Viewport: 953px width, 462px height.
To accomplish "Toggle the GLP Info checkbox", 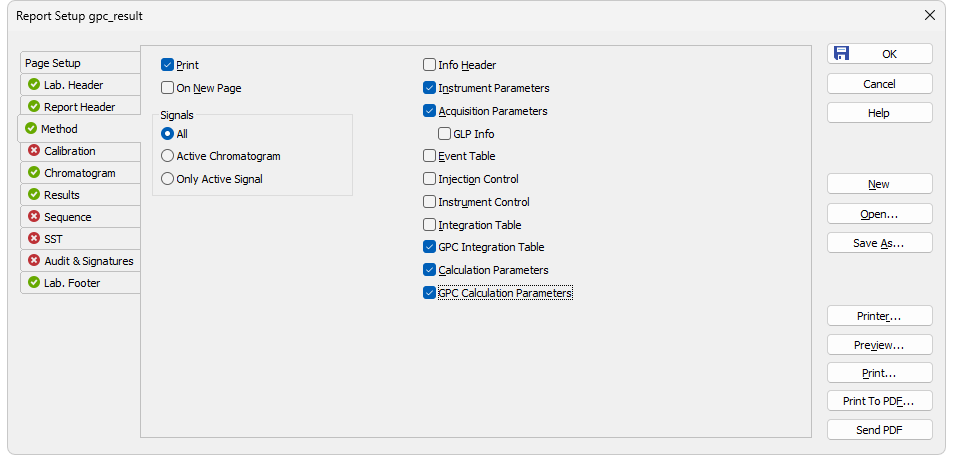I will 444,134.
